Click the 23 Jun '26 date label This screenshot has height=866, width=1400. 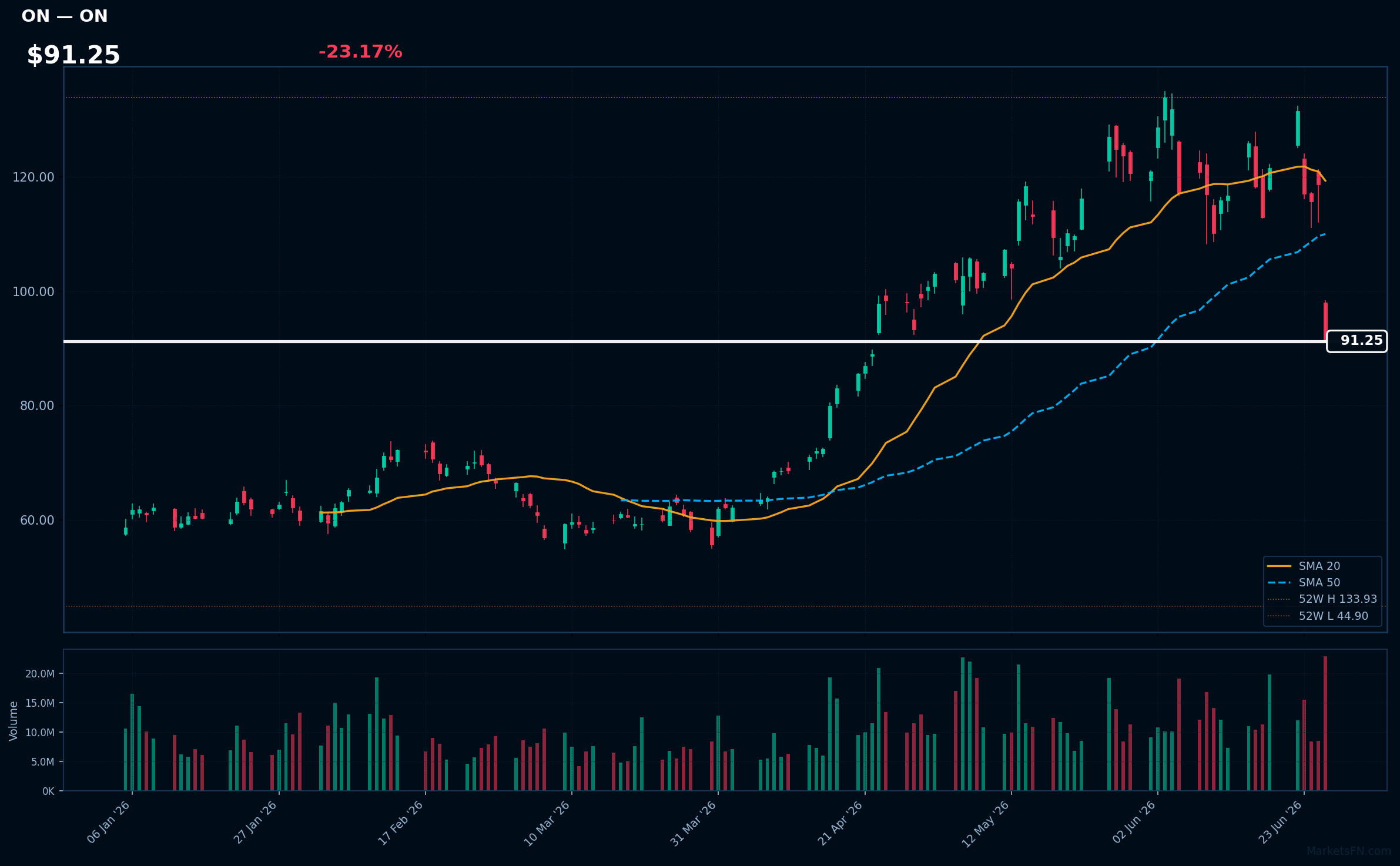pyautogui.click(x=1281, y=822)
